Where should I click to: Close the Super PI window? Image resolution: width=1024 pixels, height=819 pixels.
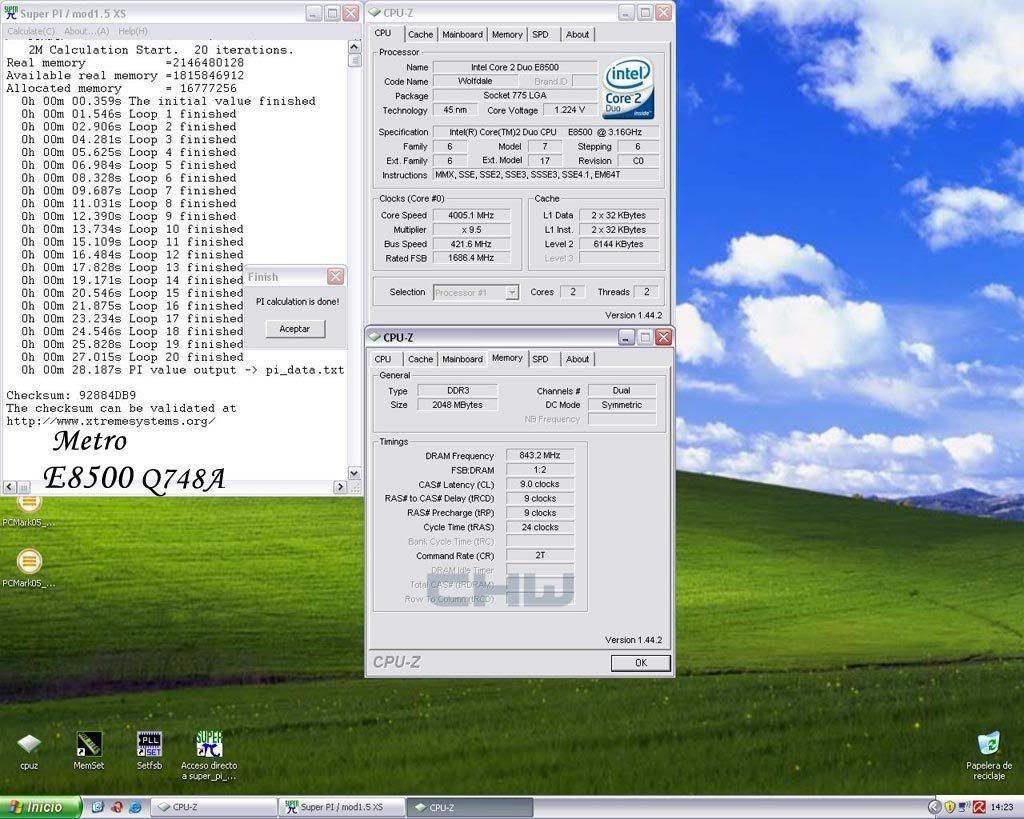pos(351,13)
